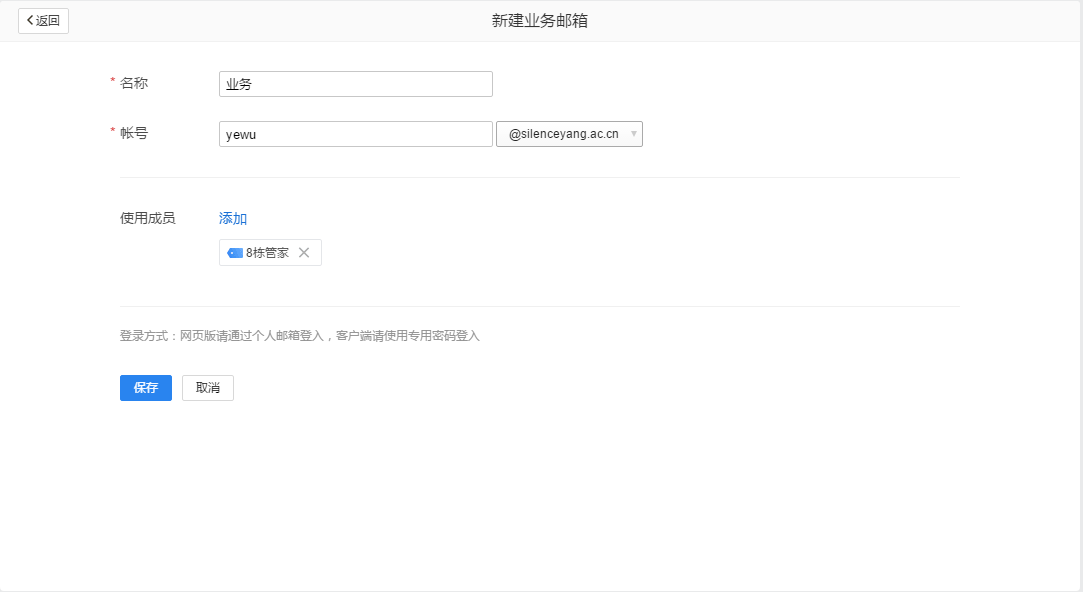Click the X icon to remove 8栋管家 member
Screen dimensions: 1083x592
click(x=305, y=252)
